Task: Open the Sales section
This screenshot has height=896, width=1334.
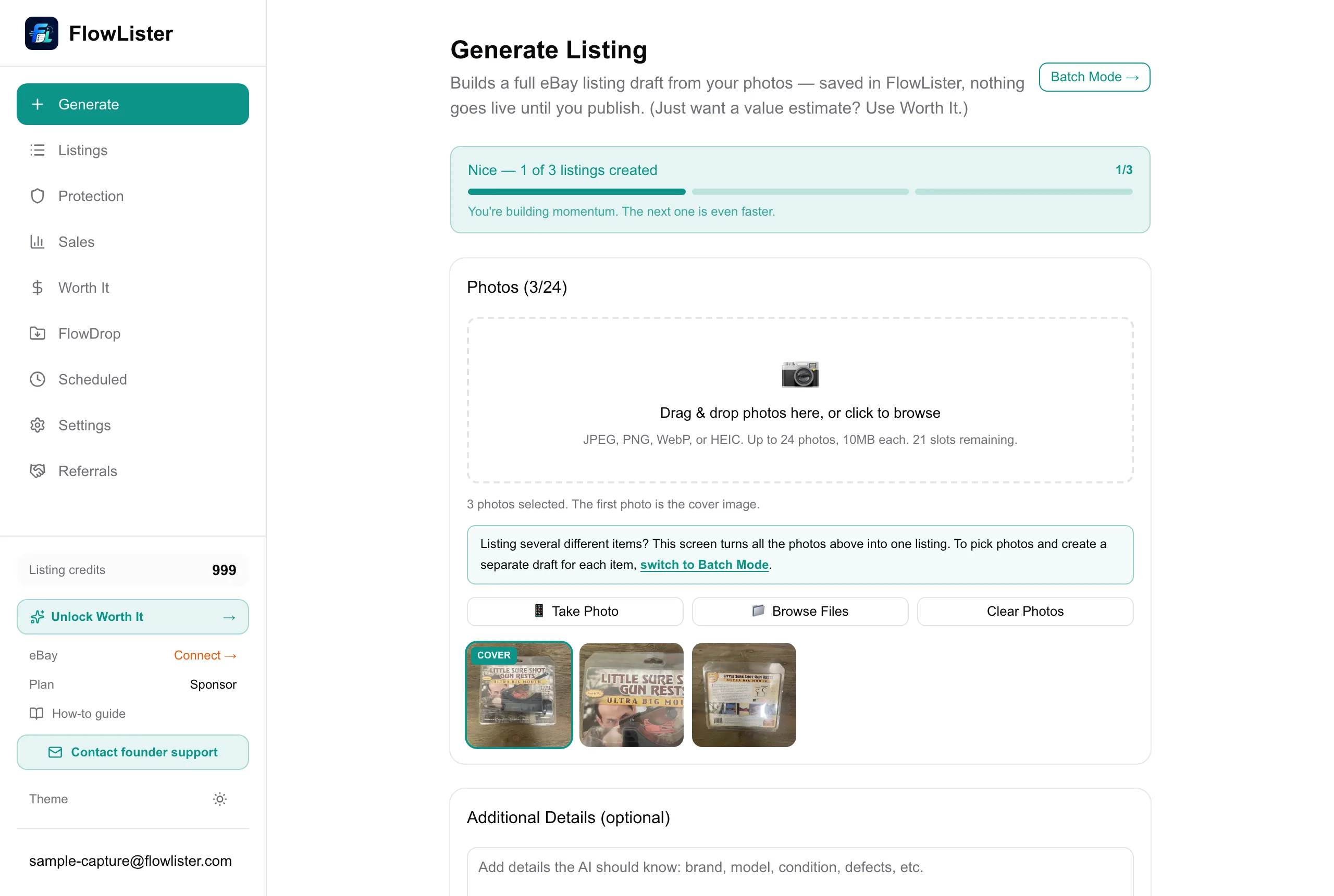Action: (132, 242)
